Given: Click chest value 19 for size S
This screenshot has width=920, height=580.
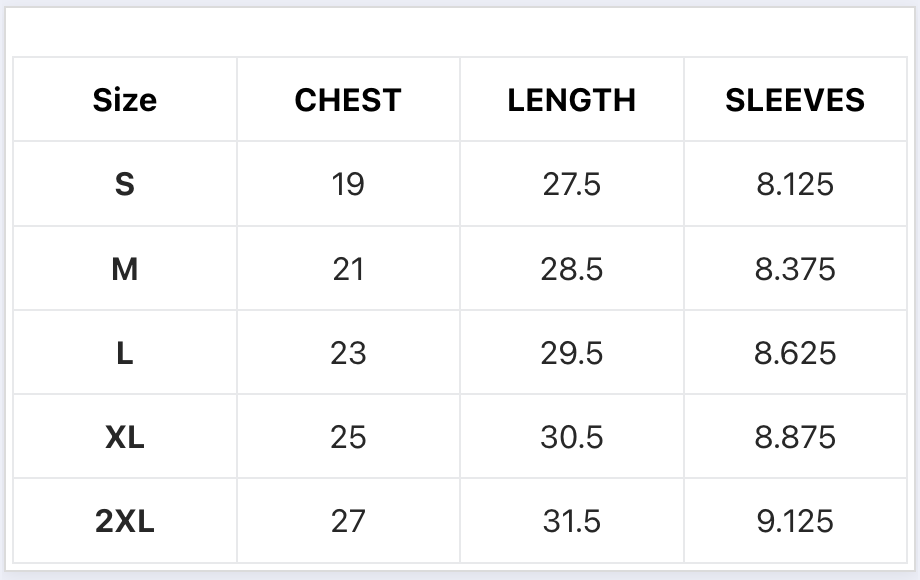Looking at the screenshot, I should [348, 184].
